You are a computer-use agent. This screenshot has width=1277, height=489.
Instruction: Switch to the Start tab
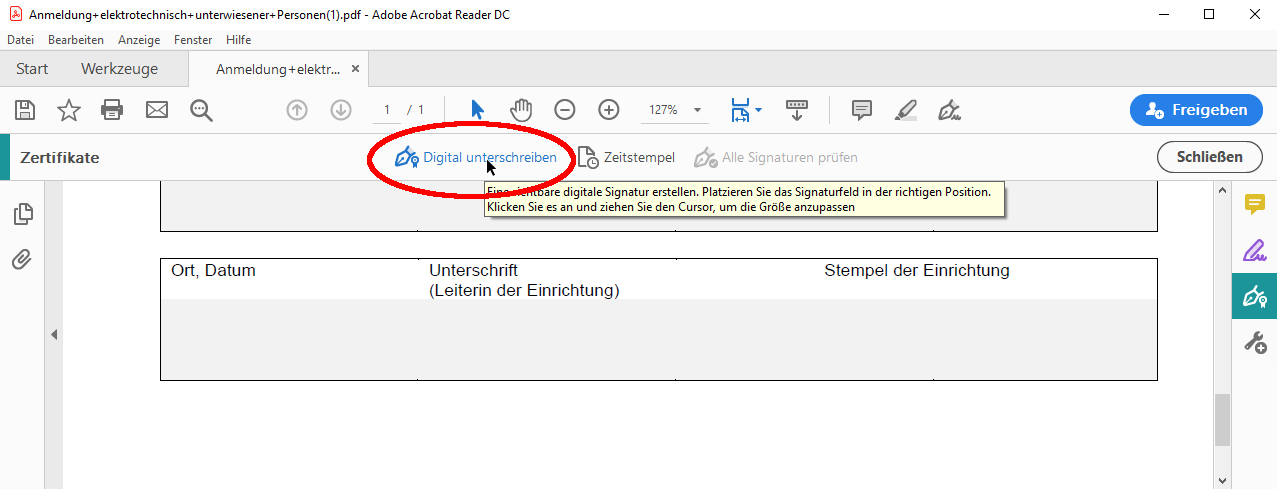(32, 69)
